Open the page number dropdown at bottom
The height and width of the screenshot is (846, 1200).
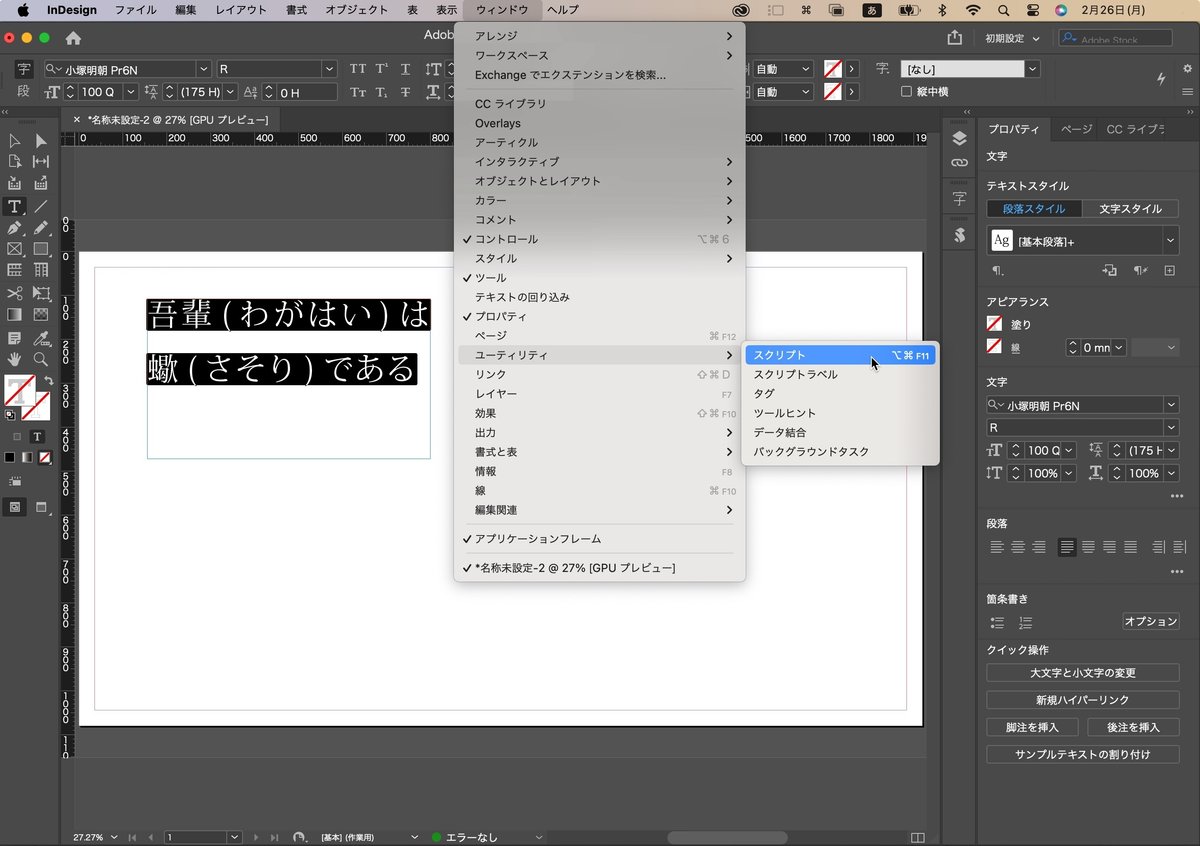[234, 837]
